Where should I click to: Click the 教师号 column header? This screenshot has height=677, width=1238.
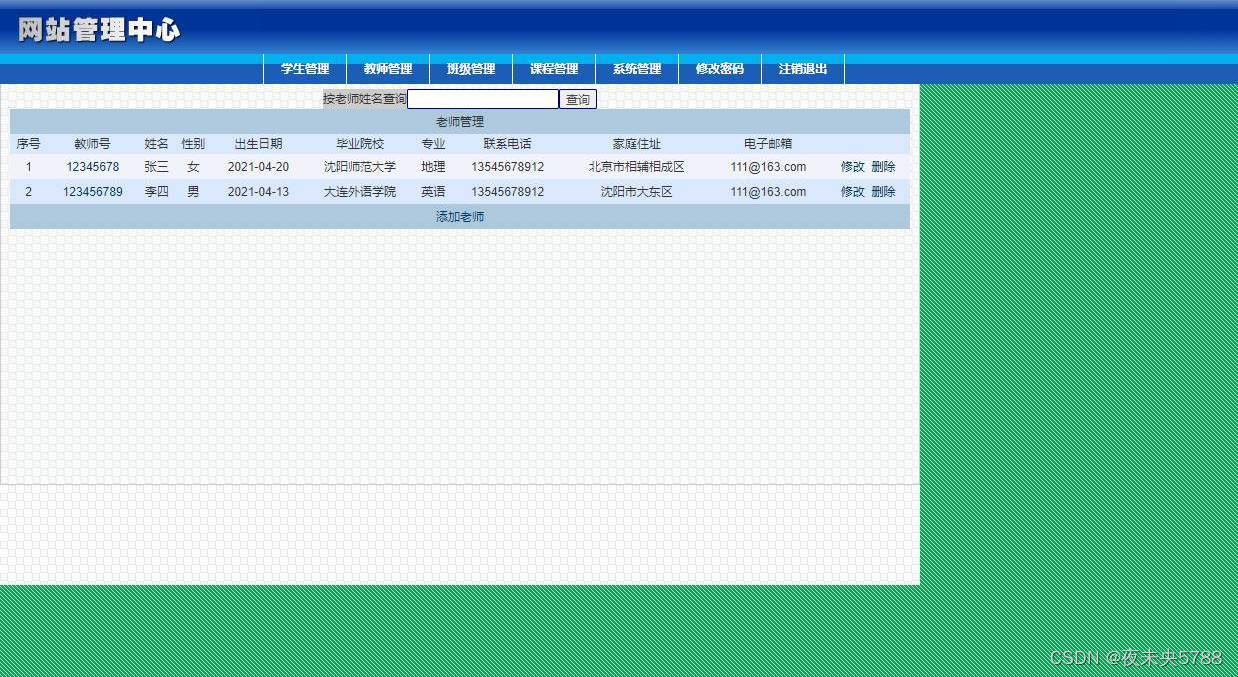point(93,144)
